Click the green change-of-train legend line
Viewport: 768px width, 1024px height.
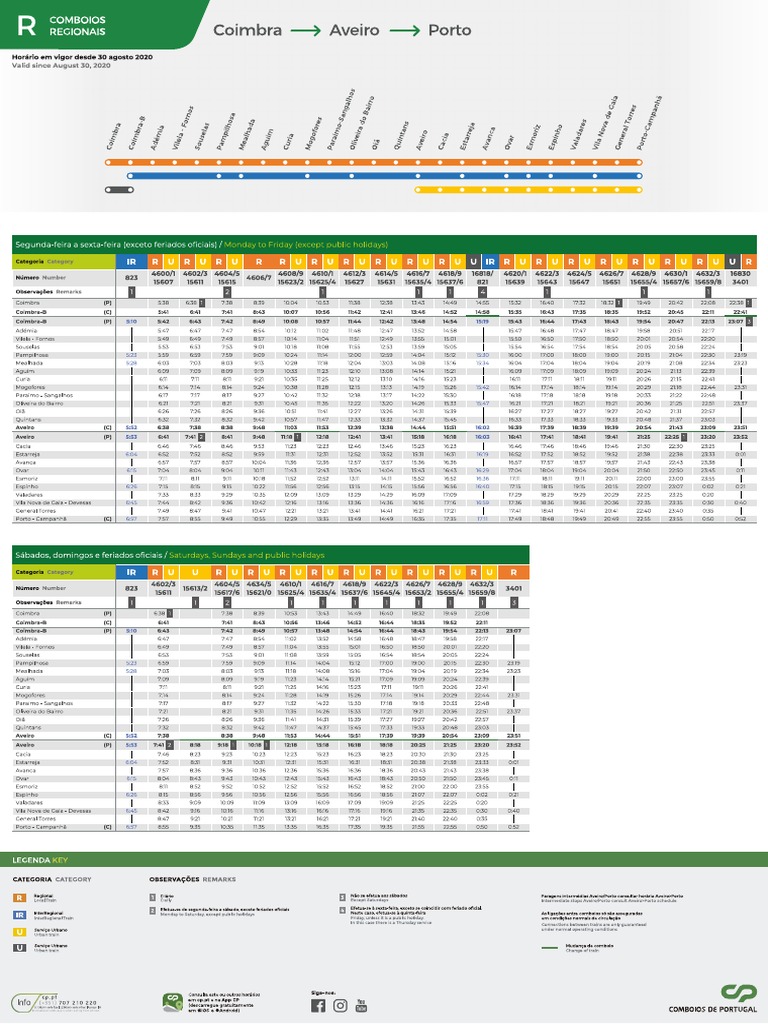point(549,948)
